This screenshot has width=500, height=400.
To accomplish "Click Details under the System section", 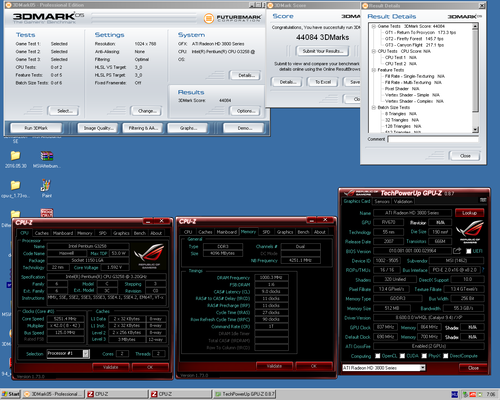I will [x=245, y=75].
